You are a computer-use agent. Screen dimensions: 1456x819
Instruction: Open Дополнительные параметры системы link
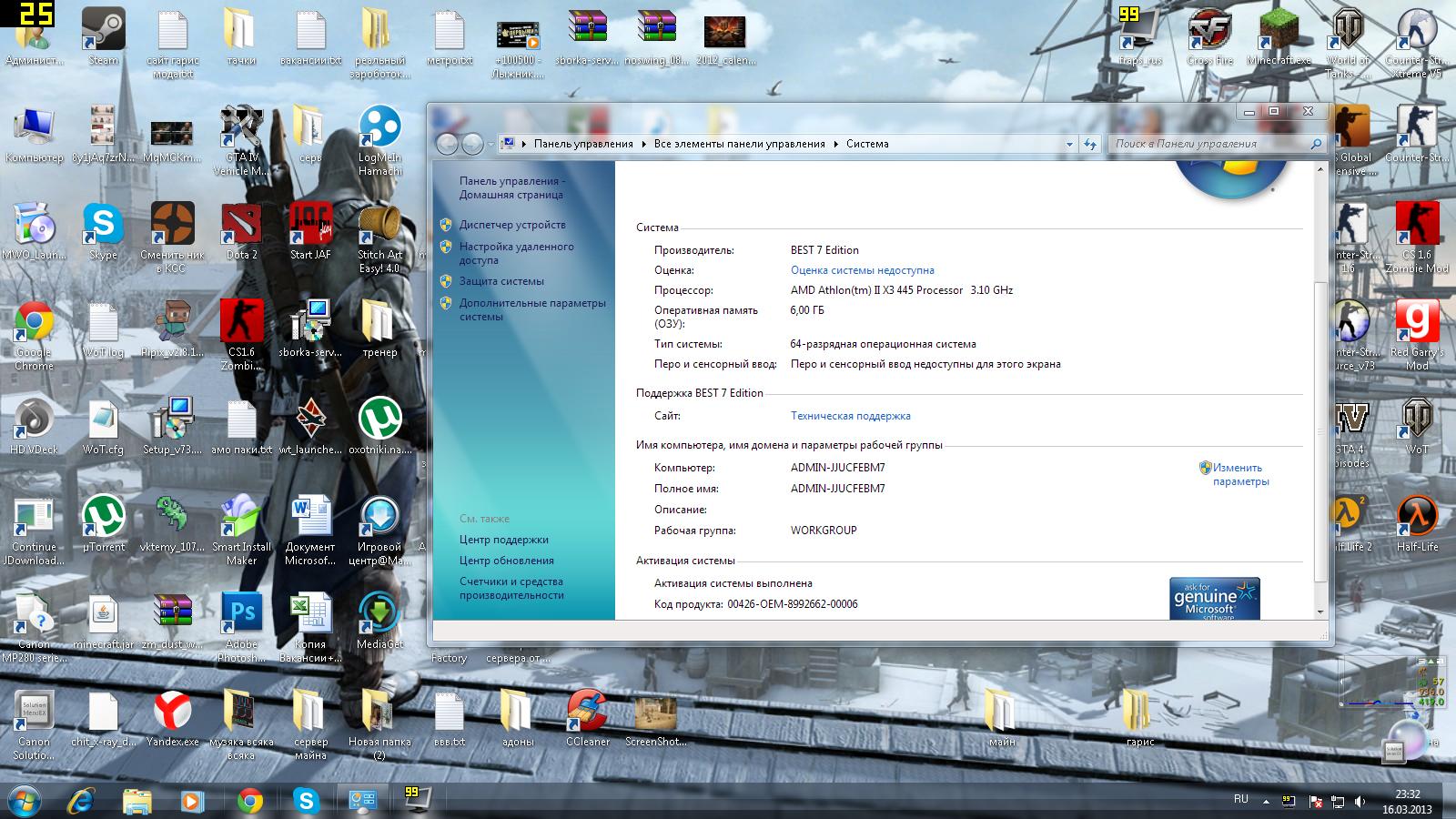[532, 309]
